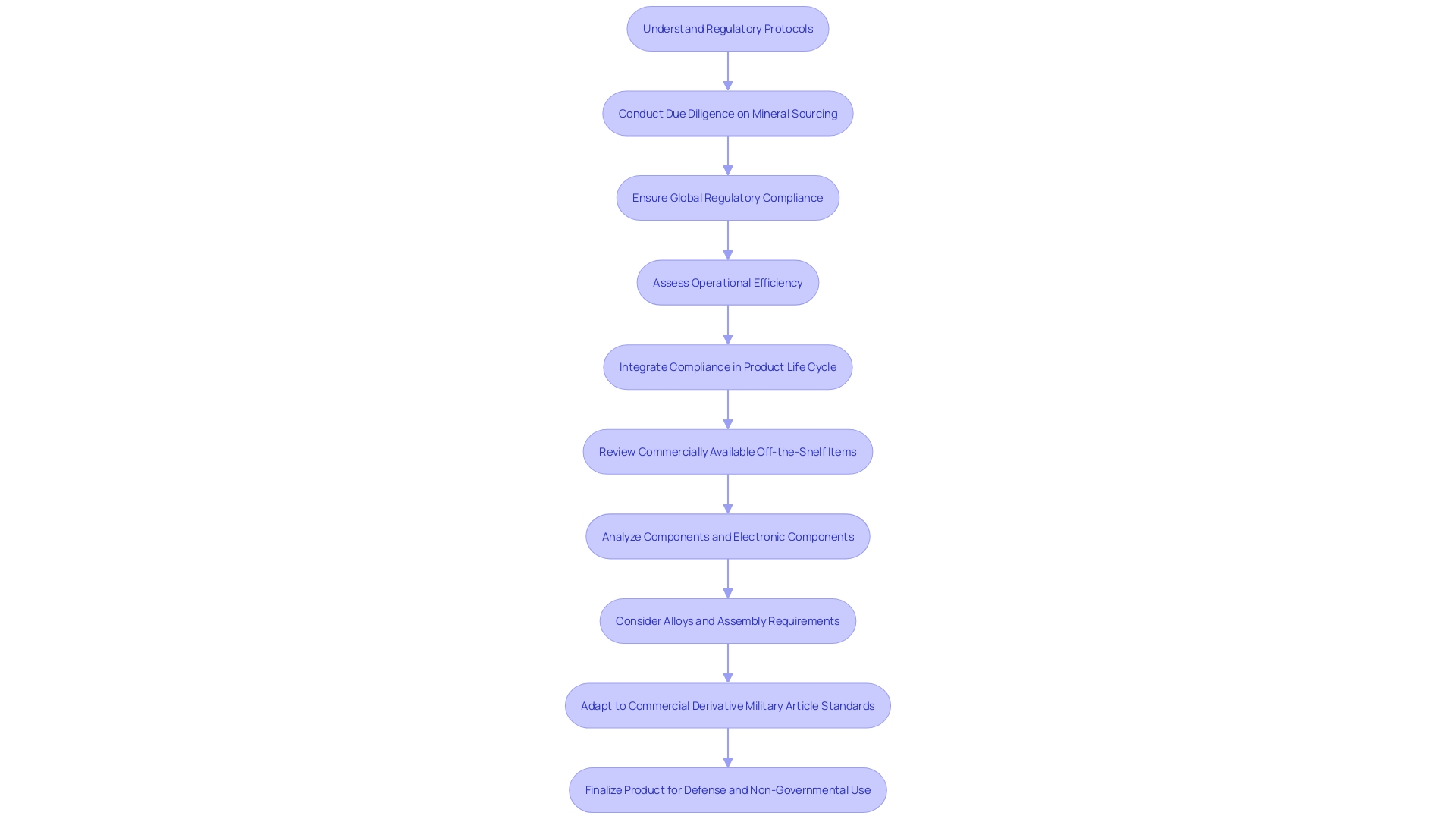The image size is (1456, 819).
Task: Click the 'Integrate Compliance in Product Life Cycle' node
Action: click(x=727, y=366)
